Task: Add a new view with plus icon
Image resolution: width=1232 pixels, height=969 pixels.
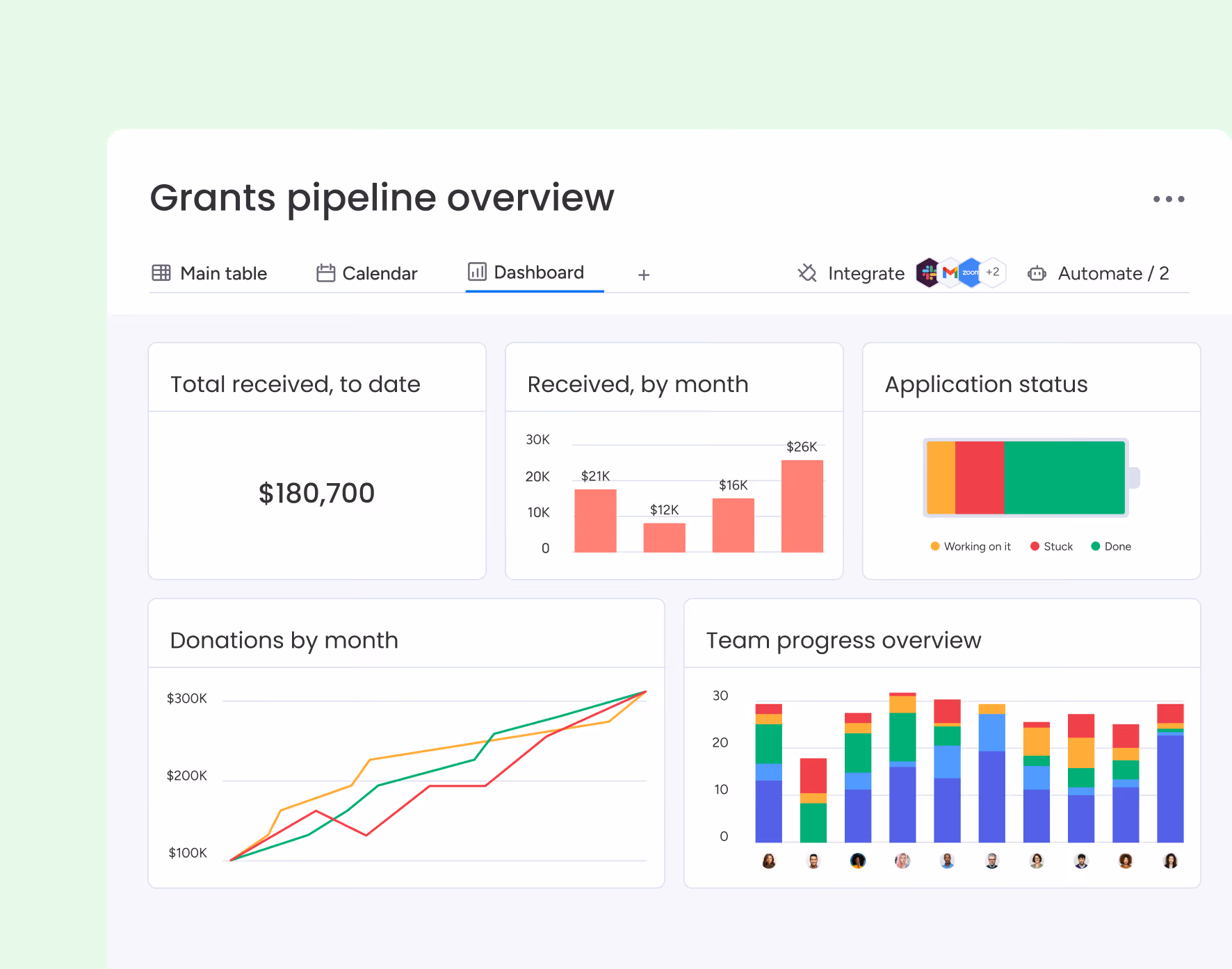Action: tap(644, 275)
